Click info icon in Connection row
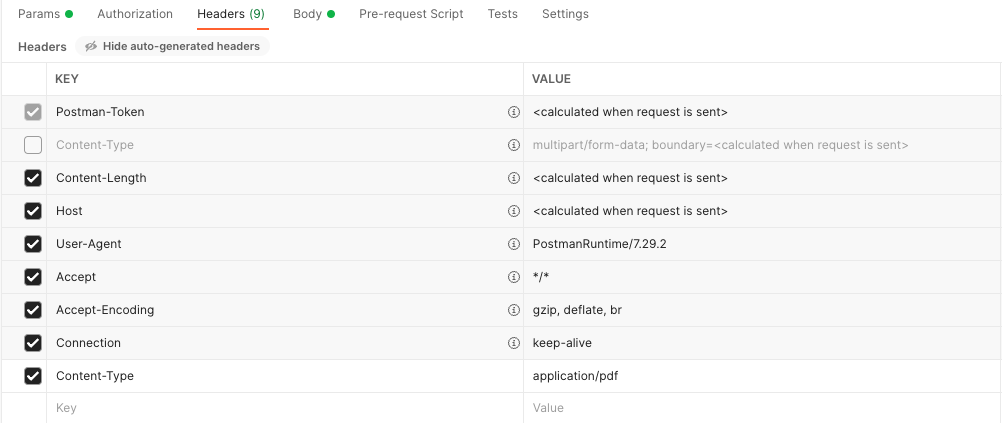Viewport: 1002px width, 423px height. 514,343
